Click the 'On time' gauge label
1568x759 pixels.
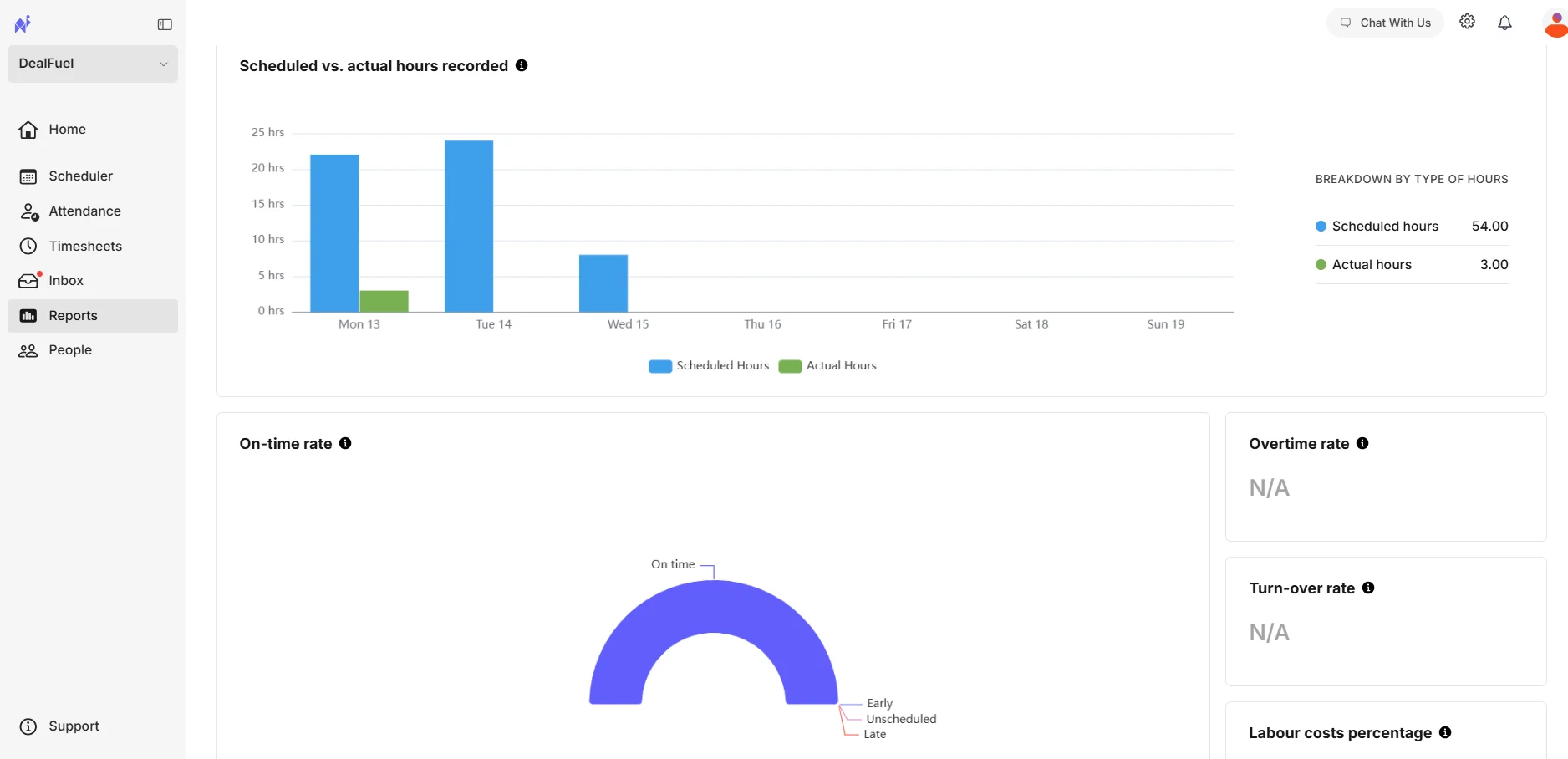[673, 564]
